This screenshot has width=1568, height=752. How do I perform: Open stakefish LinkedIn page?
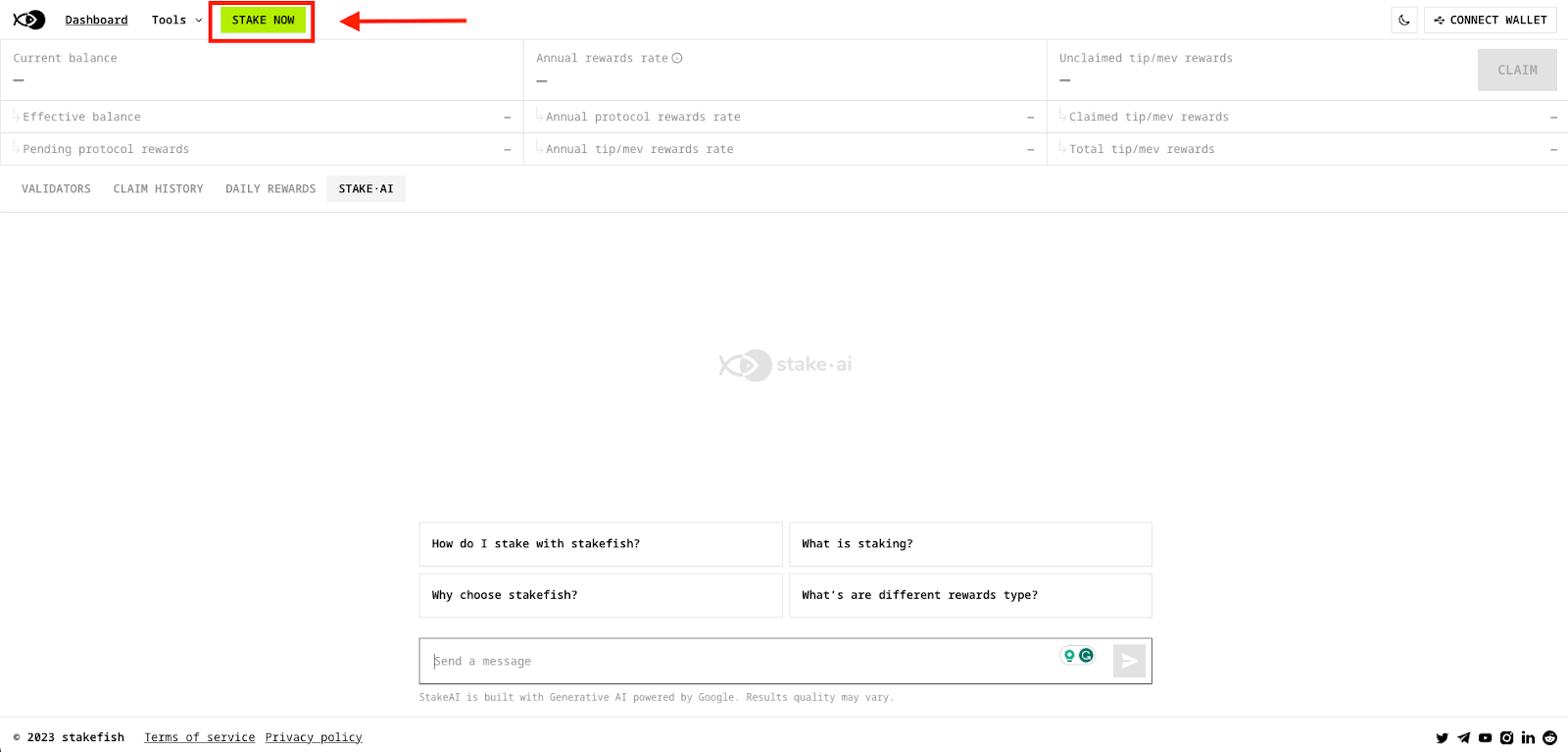click(x=1528, y=738)
